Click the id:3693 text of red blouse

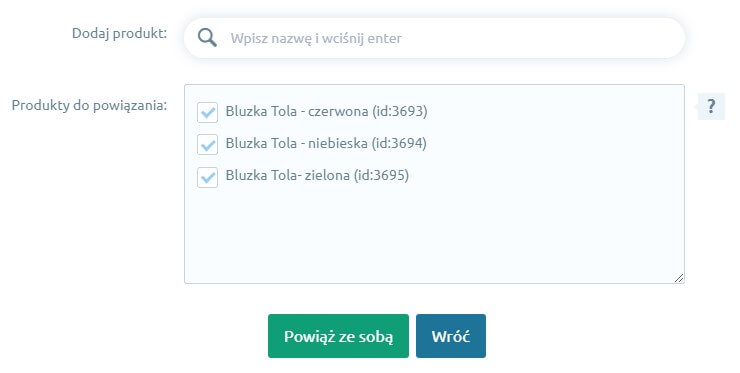400,111
